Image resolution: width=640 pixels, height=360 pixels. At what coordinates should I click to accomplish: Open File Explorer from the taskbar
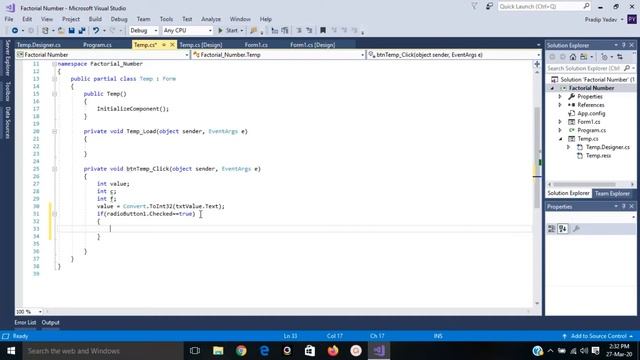[x=218, y=351]
